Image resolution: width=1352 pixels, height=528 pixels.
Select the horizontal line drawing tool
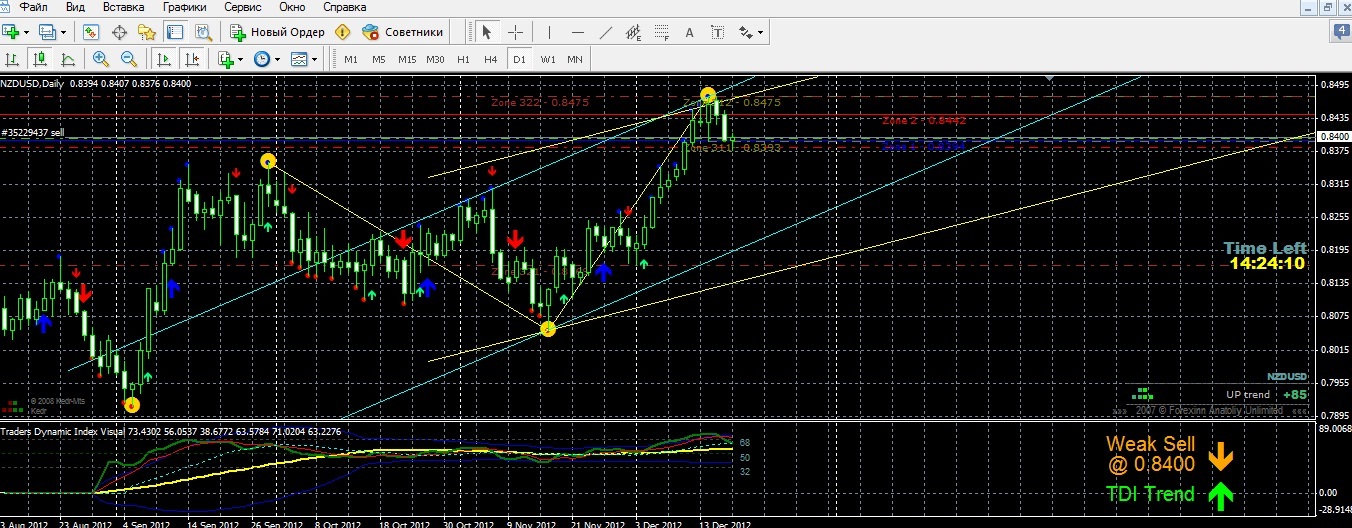[577, 32]
